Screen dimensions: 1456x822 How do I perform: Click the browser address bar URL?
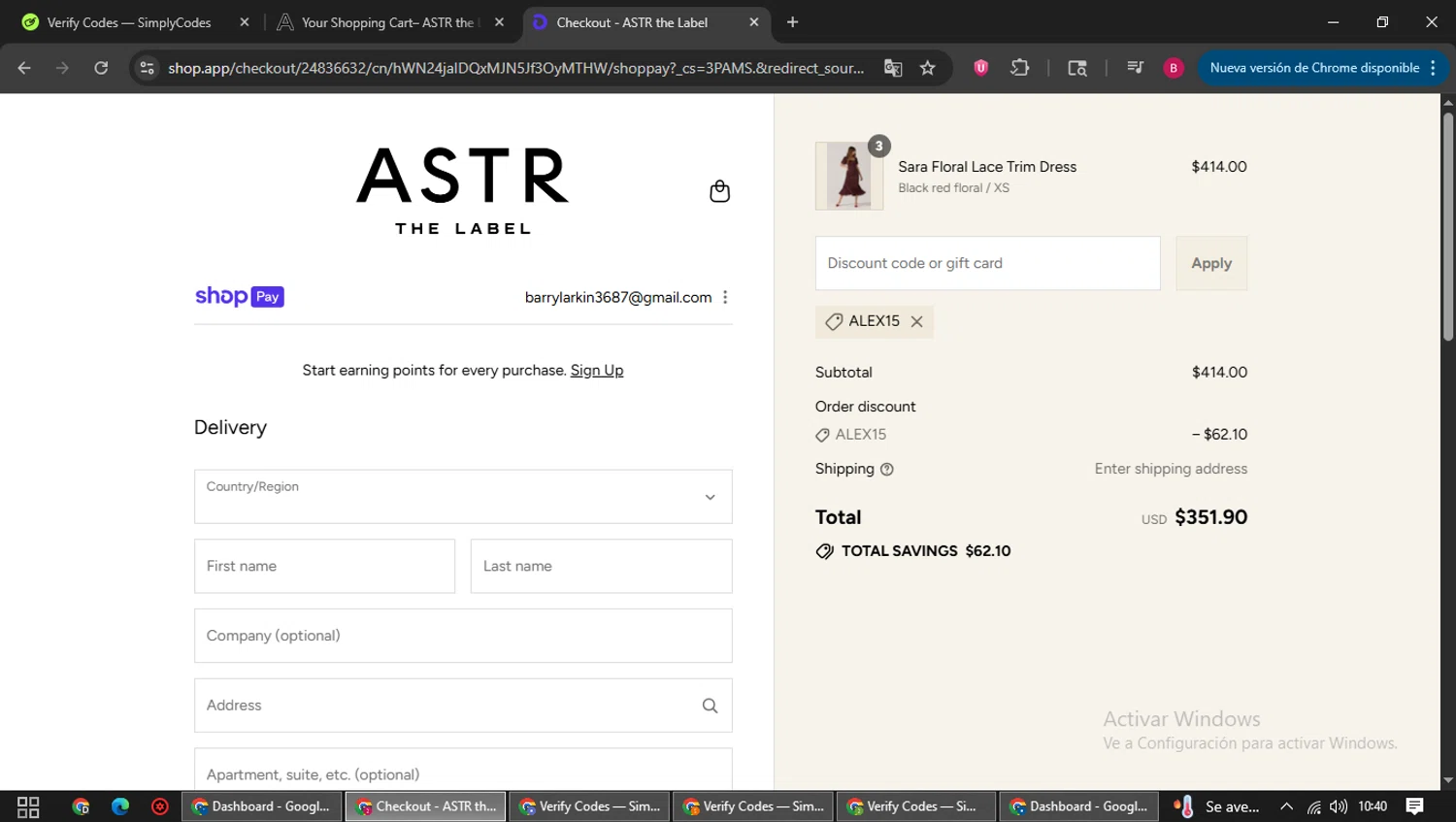pos(515,68)
